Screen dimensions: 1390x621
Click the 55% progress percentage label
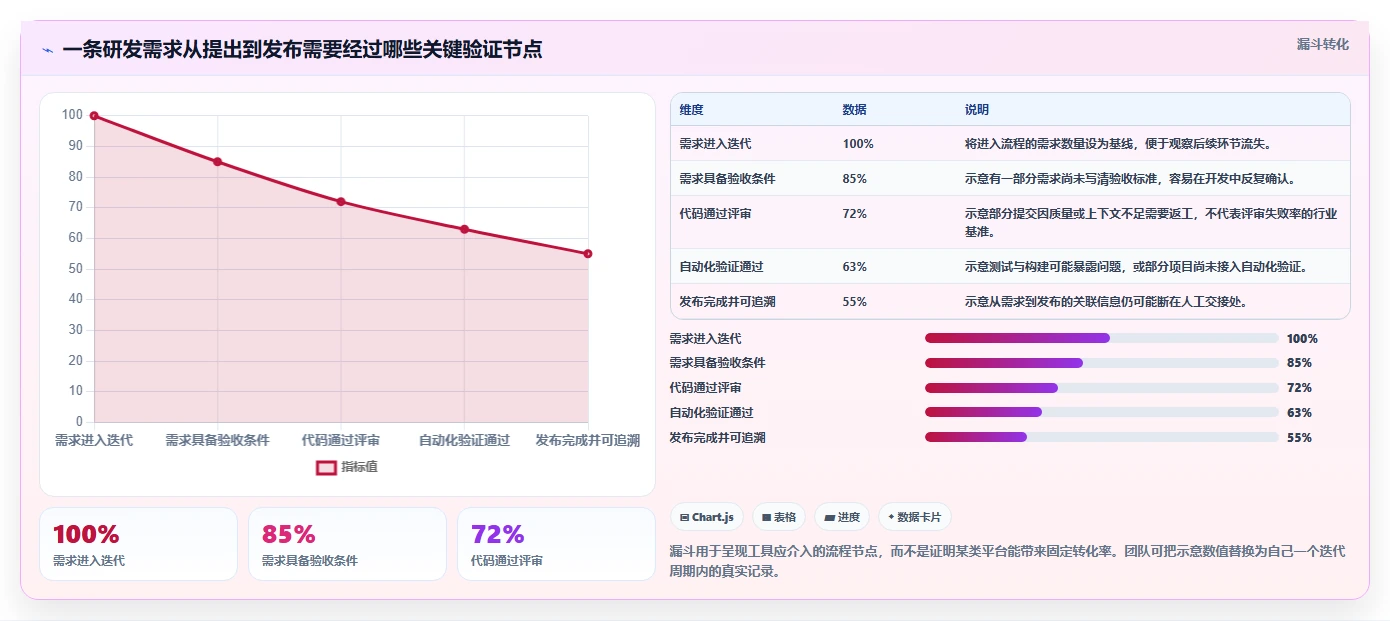[x=1299, y=437]
